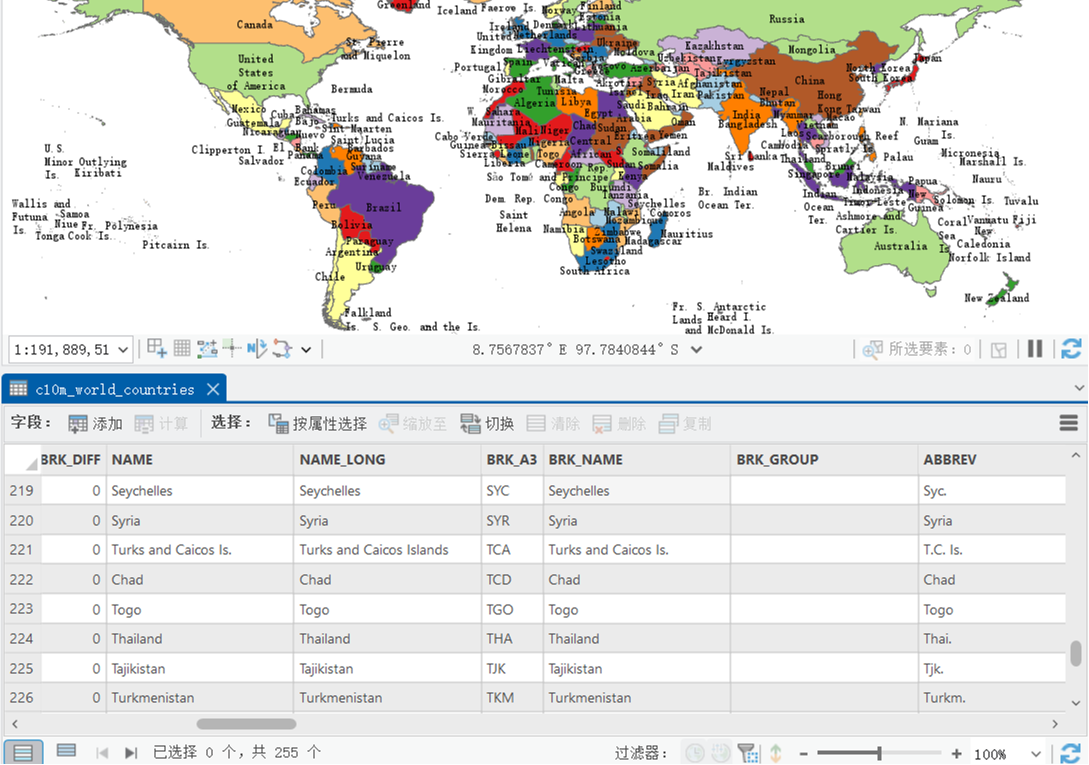Select the BRK_A3 column header
This screenshot has width=1089, height=765.
click(x=512, y=460)
